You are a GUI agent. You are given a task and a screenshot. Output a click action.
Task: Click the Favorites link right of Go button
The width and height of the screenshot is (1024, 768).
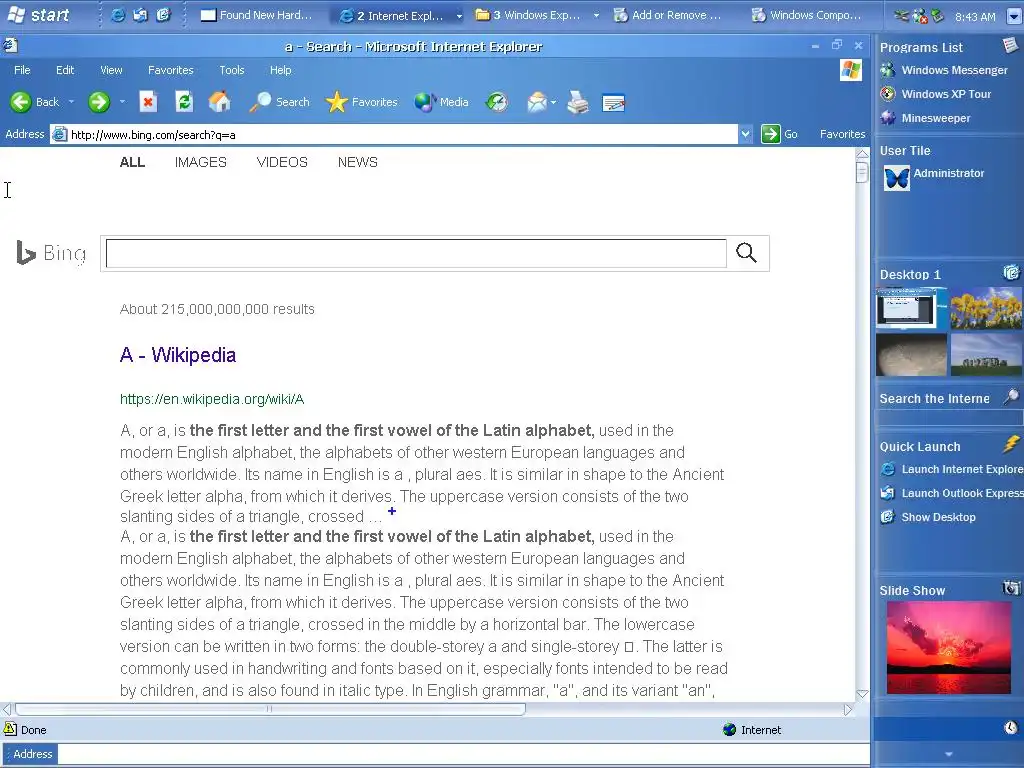tap(842, 134)
